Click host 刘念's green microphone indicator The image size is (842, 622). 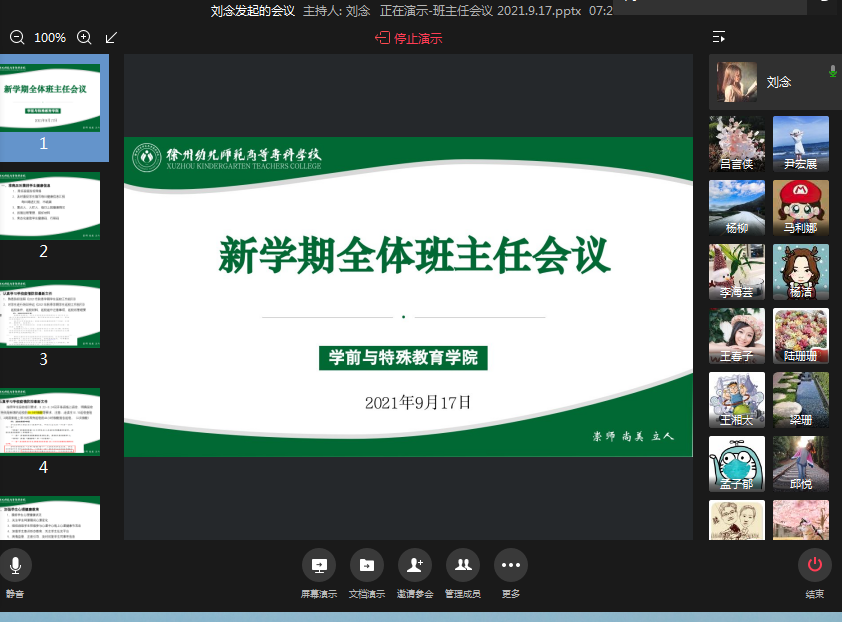[x=832, y=72]
